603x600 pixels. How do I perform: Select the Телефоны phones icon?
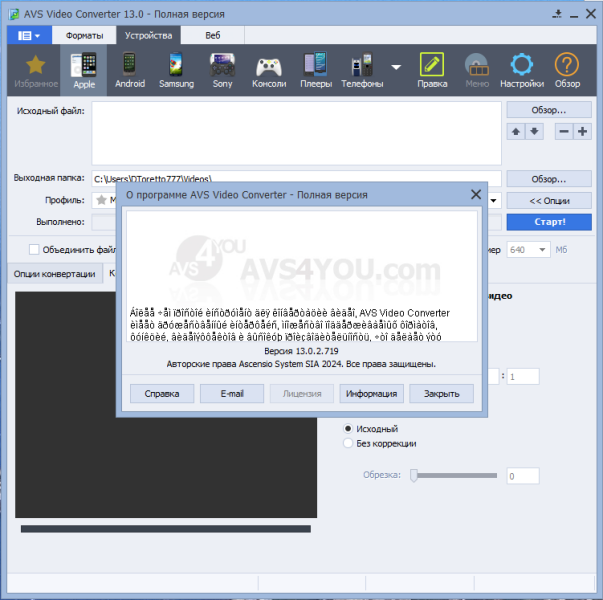point(362,70)
